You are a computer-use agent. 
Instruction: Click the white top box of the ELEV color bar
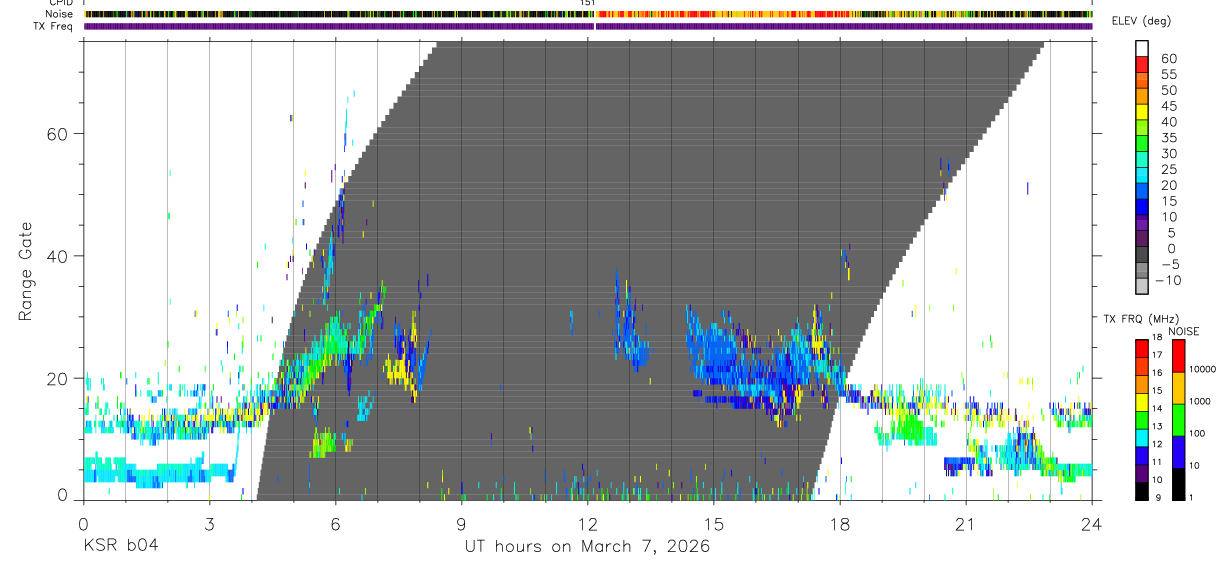click(1142, 46)
